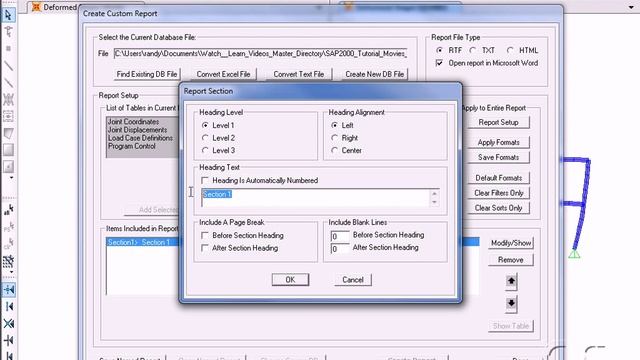Select TXT report file type

pos(473,50)
